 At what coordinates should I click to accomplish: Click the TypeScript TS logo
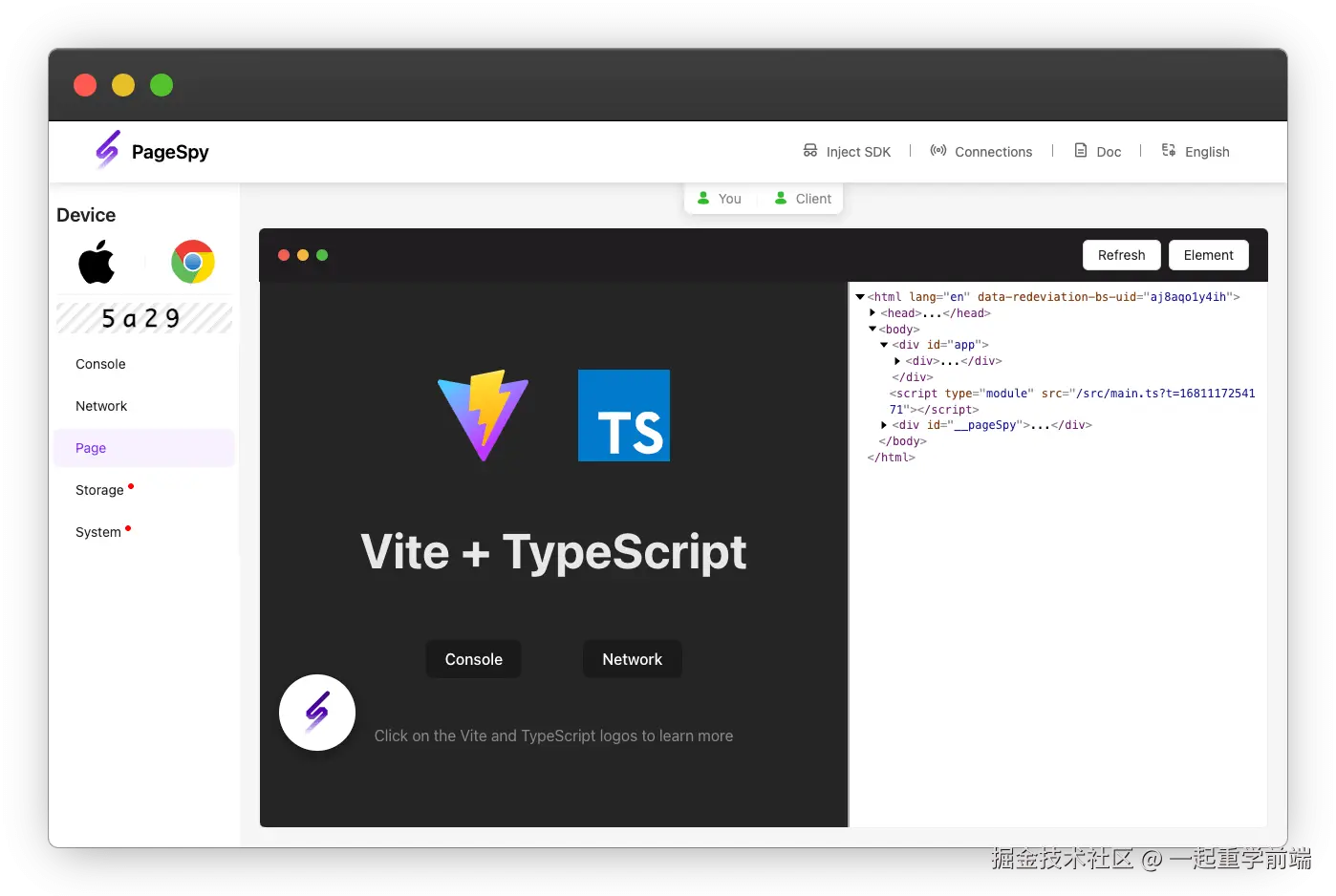[x=624, y=416]
